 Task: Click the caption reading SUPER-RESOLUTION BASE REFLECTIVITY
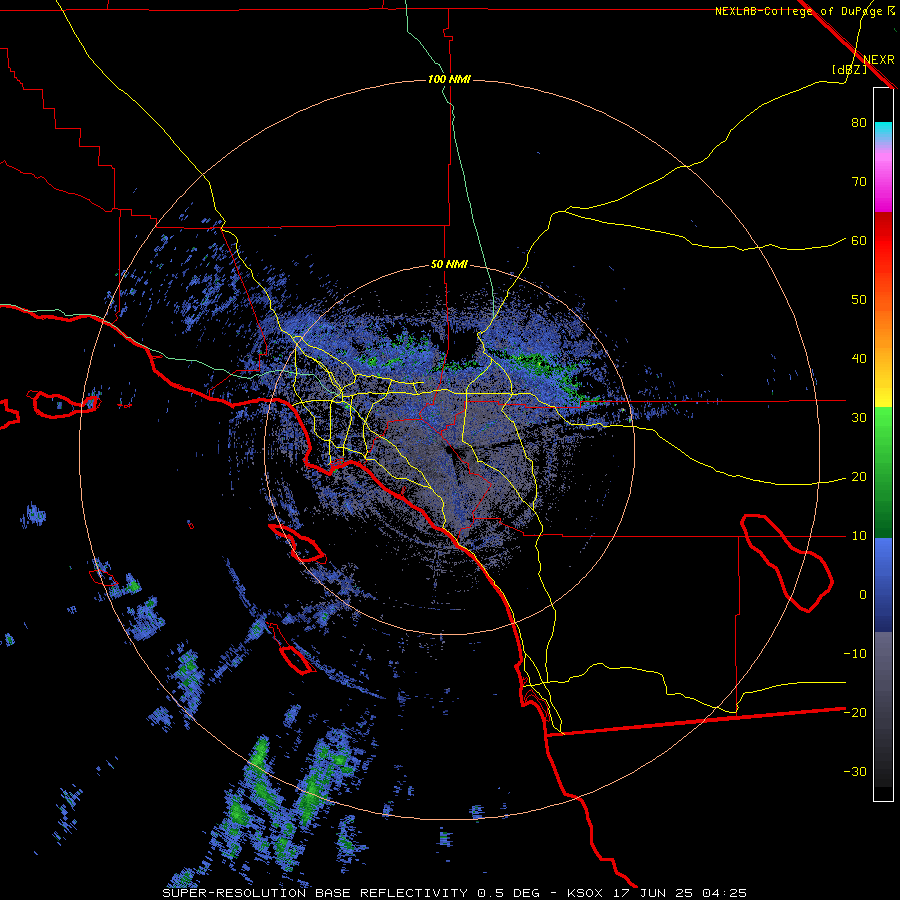click(x=315, y=893)
